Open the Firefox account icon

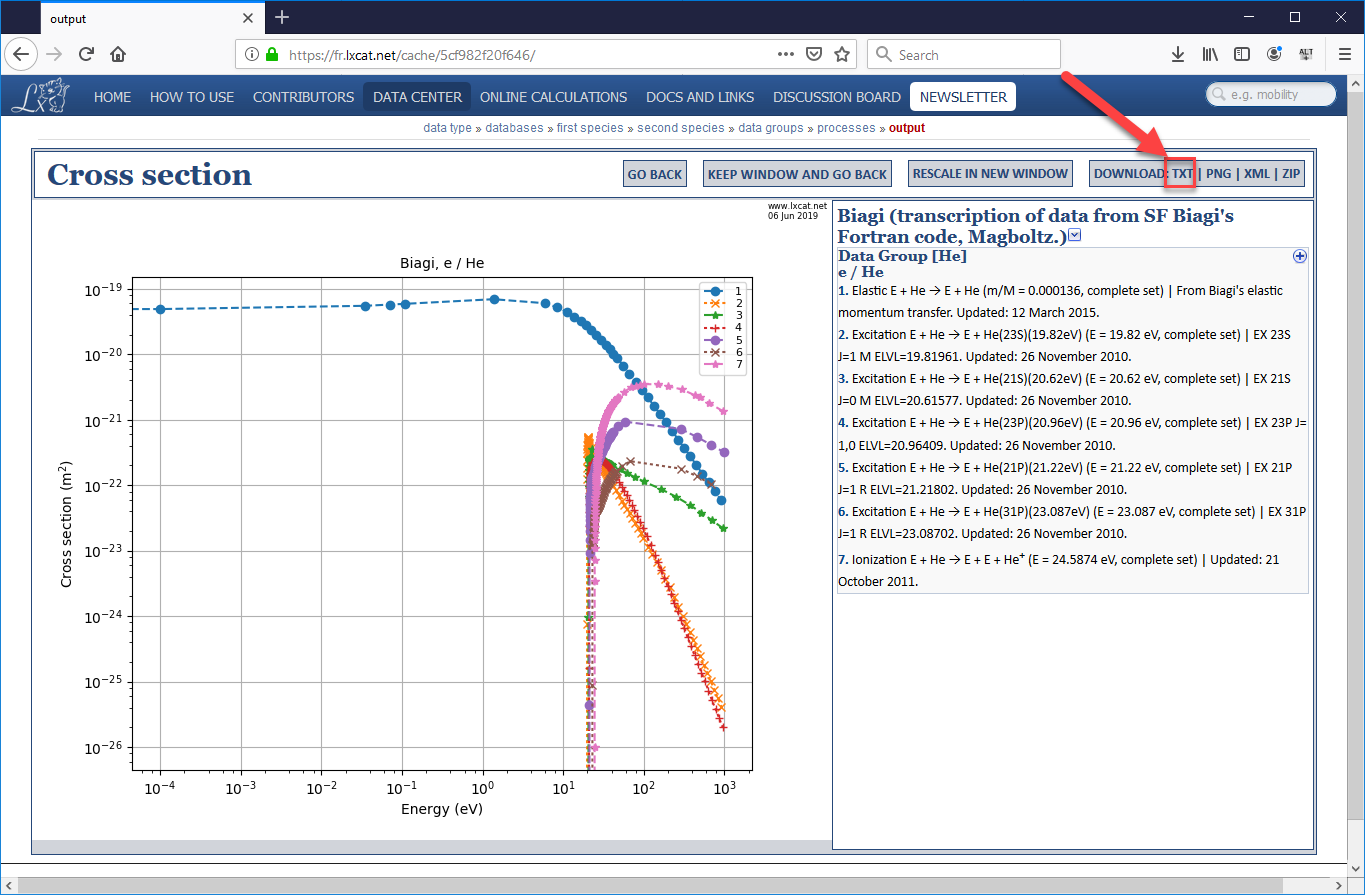(x=1274, y=54)
